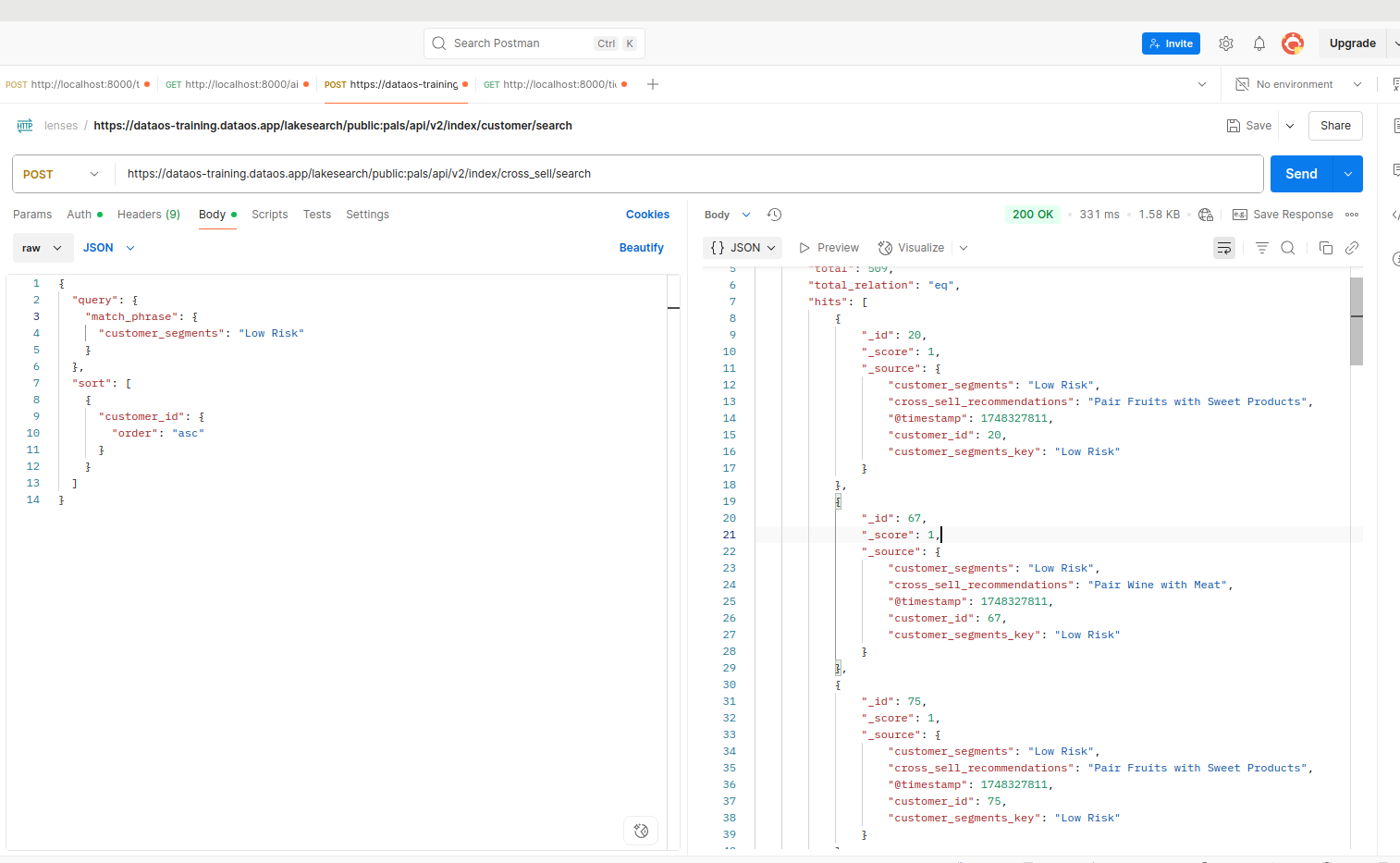
Task: Click the request URL input field
Action: tap(689, 174)
